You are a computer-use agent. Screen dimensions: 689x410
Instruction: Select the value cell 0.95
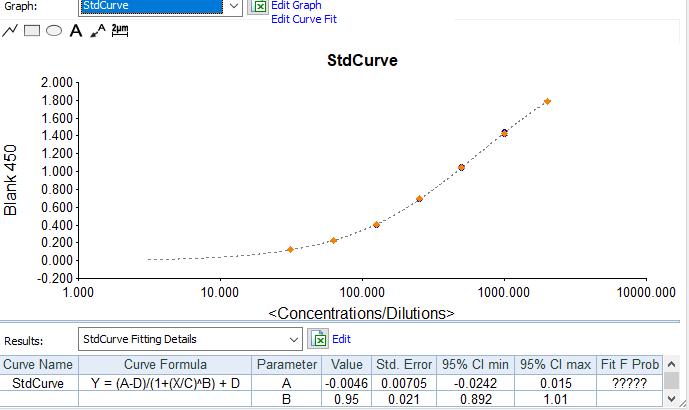pyautogui.click(x=347, y=399)
